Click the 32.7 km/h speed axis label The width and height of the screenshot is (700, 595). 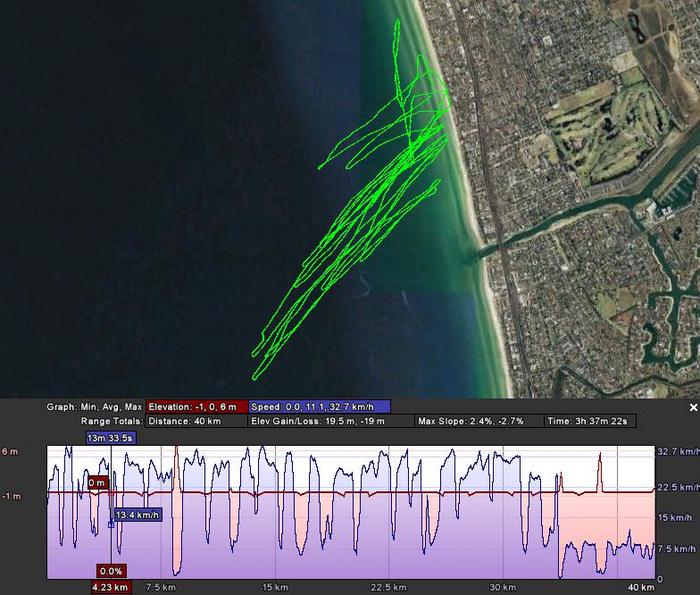tap(677, 452)
